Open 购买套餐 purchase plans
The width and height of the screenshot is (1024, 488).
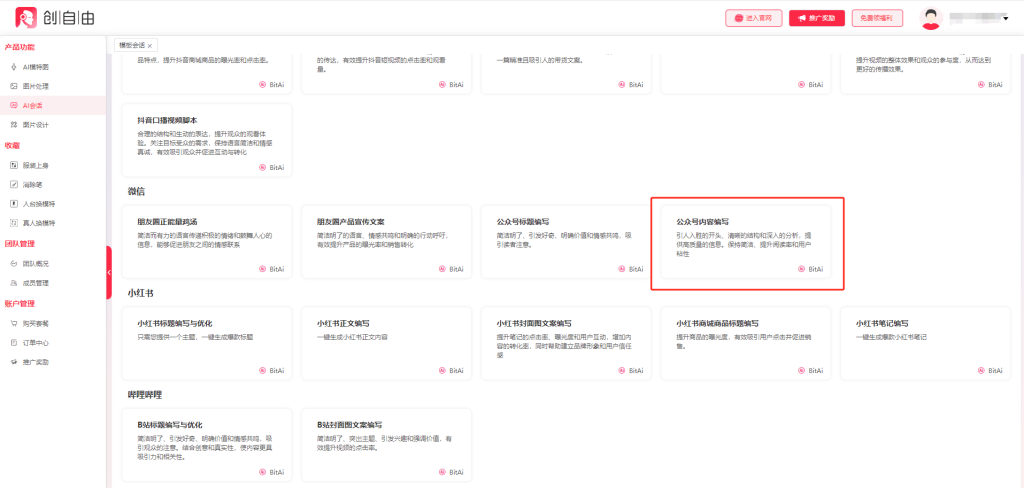35,323
